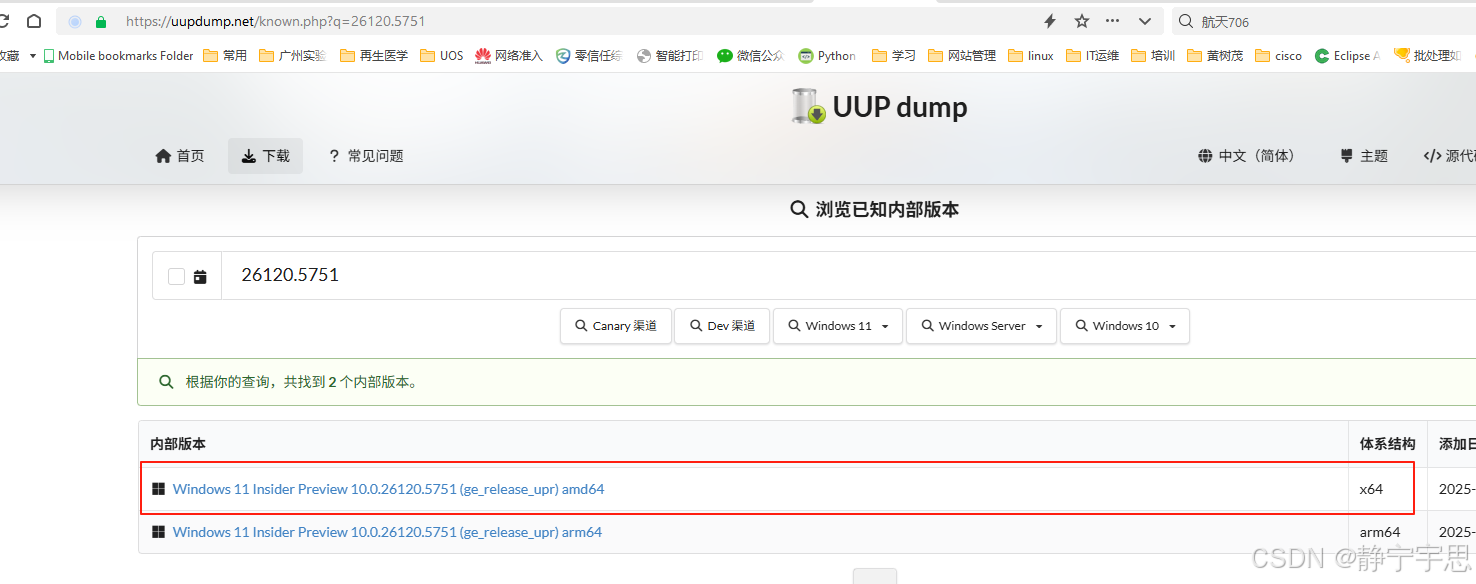
Task: Open the 常见问题 FAQ tab
Action: 366,156
